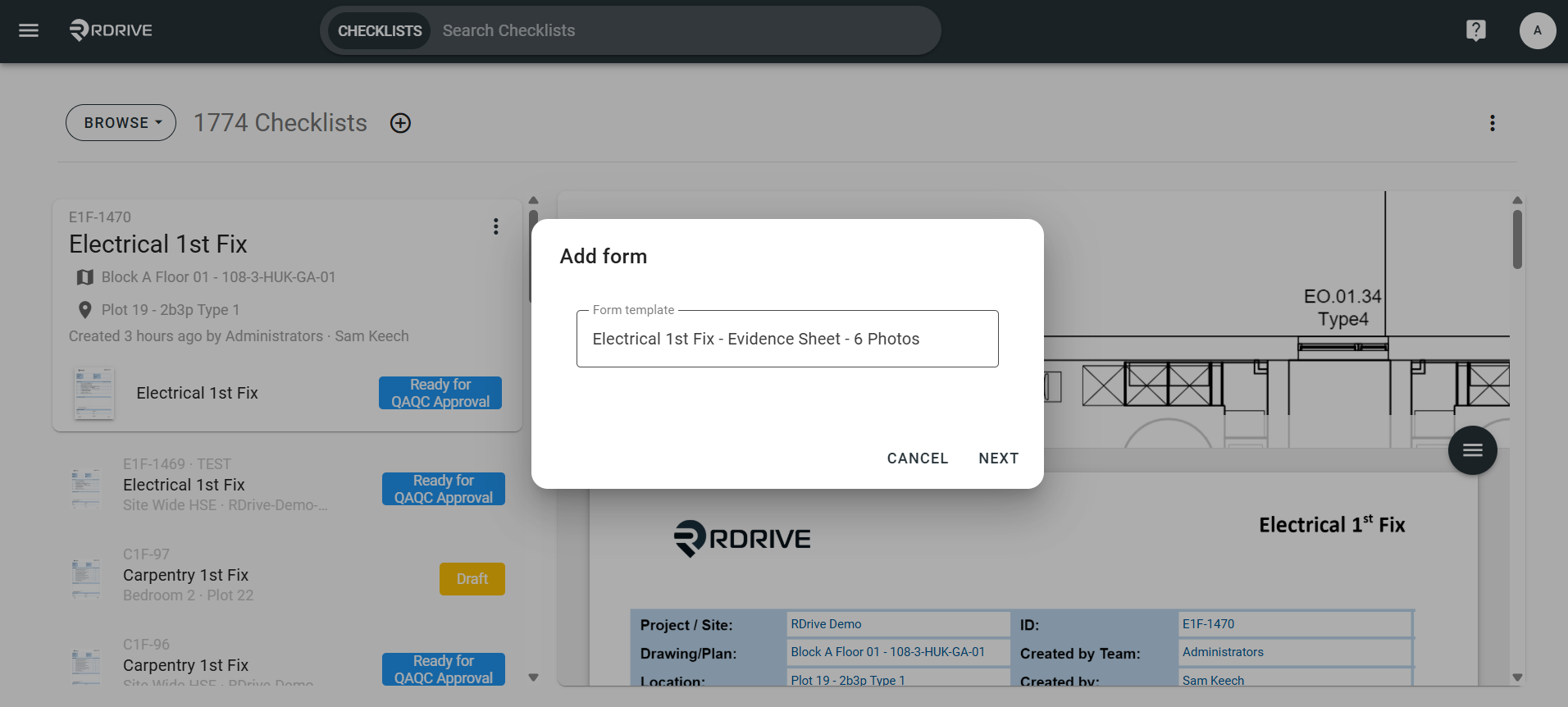Add a new checklist with plus icon
Screen dimensions: 1568x707
(x=400, y=123)
